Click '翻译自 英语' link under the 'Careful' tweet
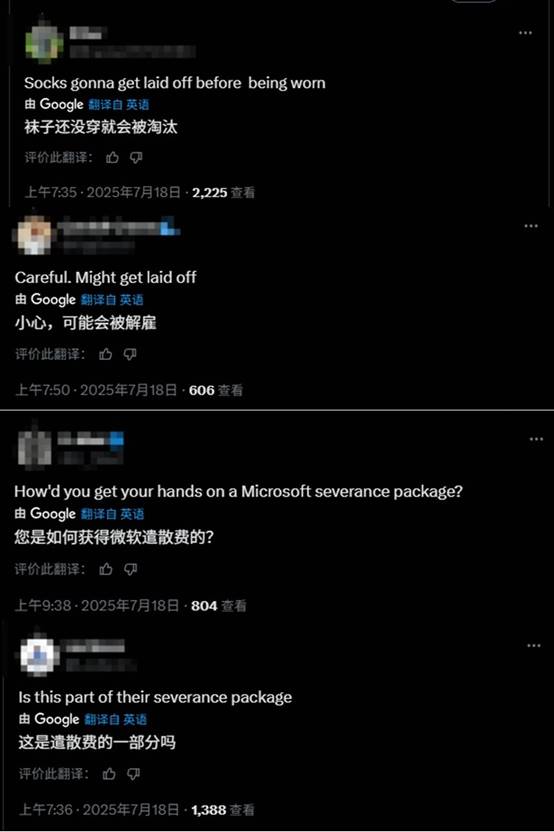Viewport: 554px width, 832px height. pyautogui.click(x=112, y=300)
